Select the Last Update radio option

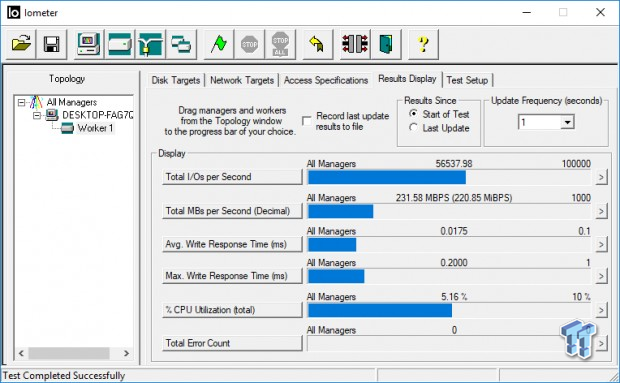[414, 128]
